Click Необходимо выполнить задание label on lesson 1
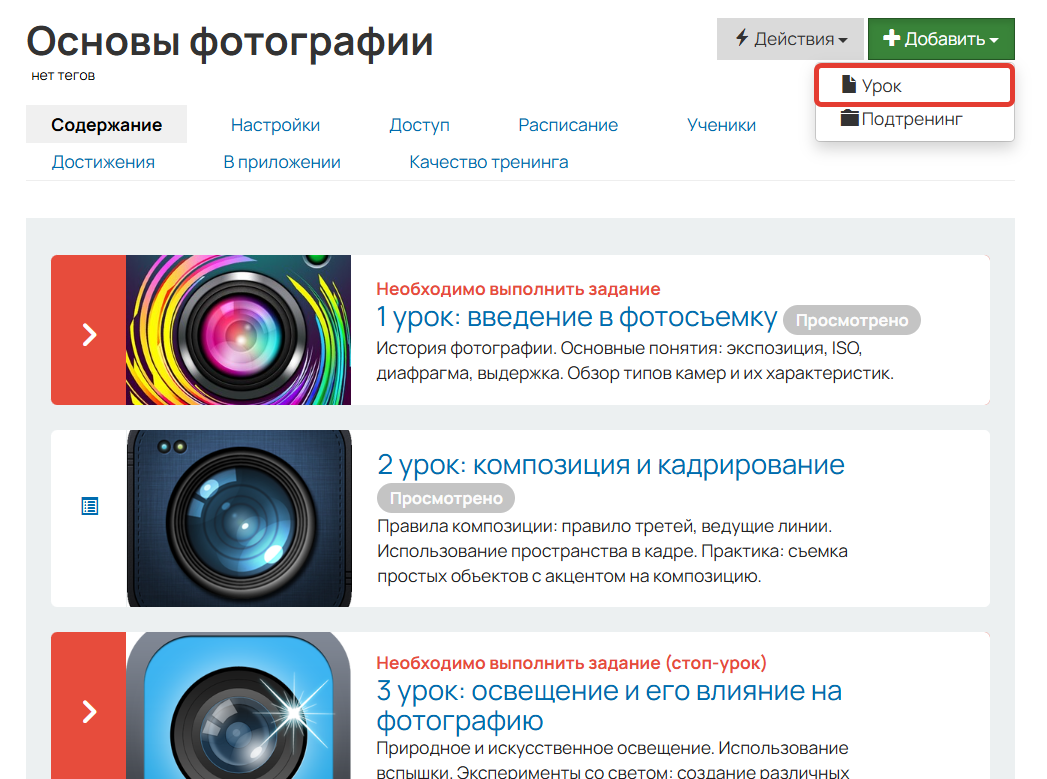Viewport: 1047px width, 779px height. coord(518,289)
